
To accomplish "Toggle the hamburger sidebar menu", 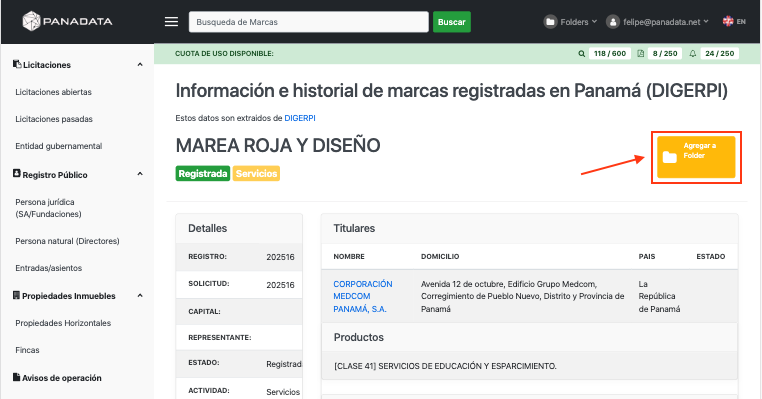I will [171, 22].
